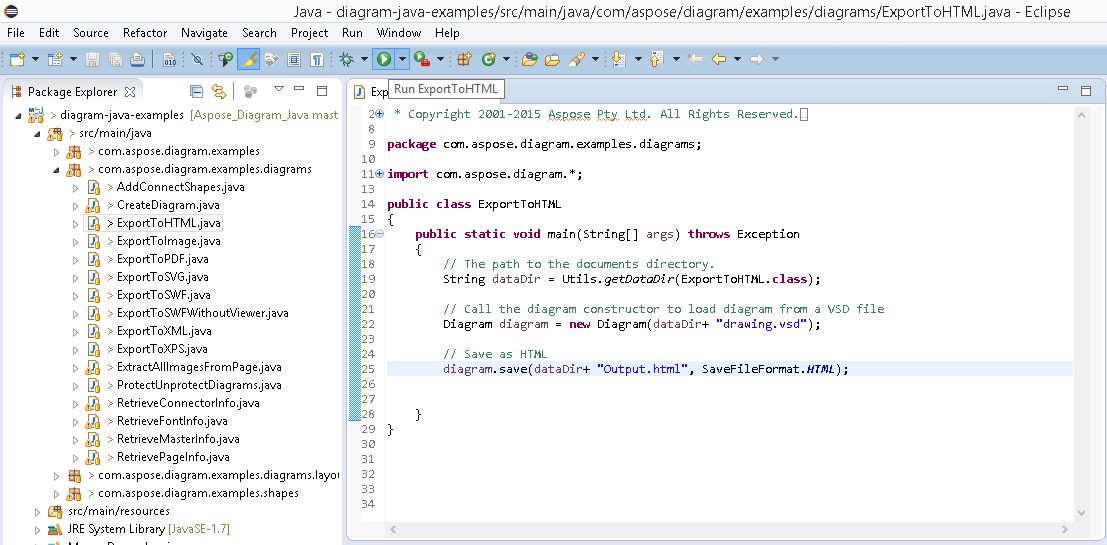Toggle the highlighted Mark Occurrences marker icon
This screenshot has height=545, width=1107.
pyautogui.click(x=248, y=59)
